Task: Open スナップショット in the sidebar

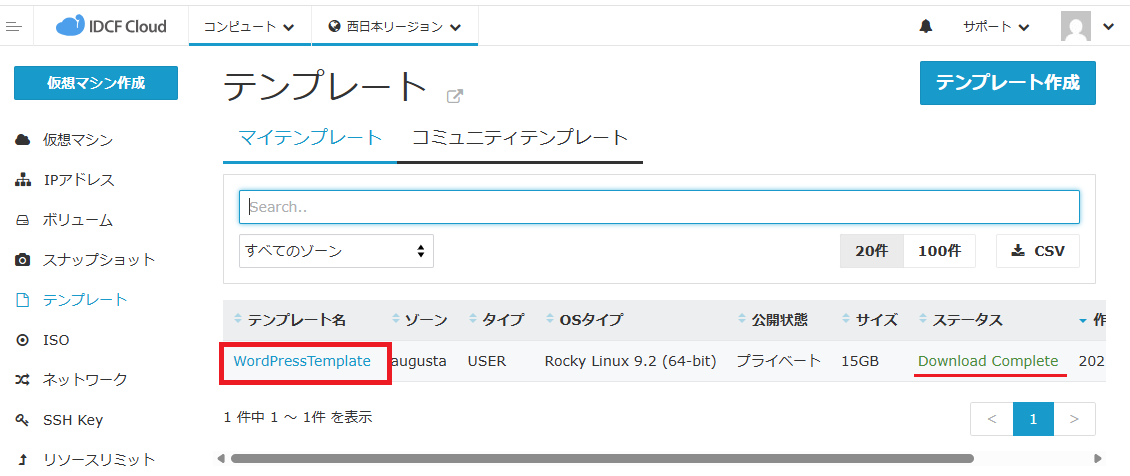Action: coord(98,260)
